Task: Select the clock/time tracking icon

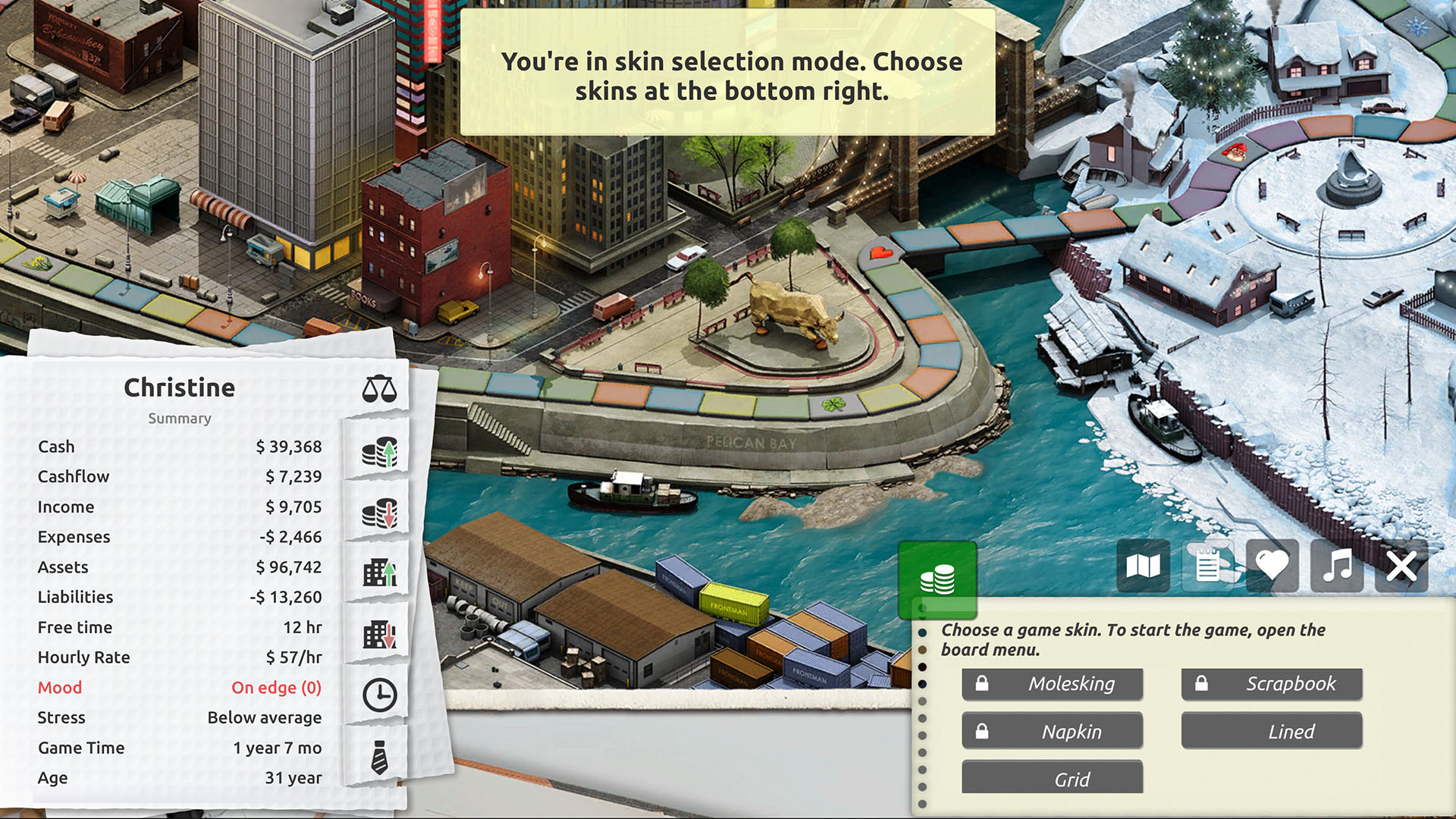Action: (380, 690)
